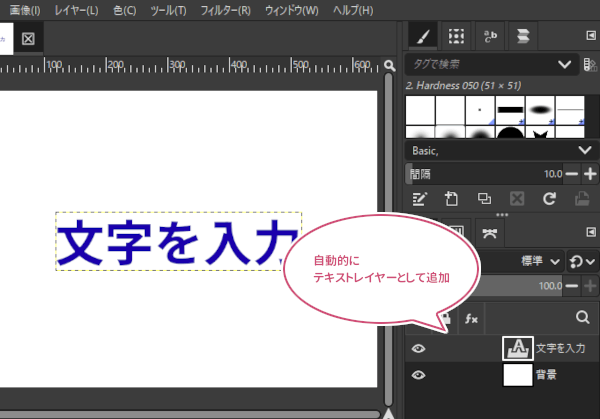Open the ウィンドウ(W) menu
This screenshot has height=419, width=600.
pos(292,10)
